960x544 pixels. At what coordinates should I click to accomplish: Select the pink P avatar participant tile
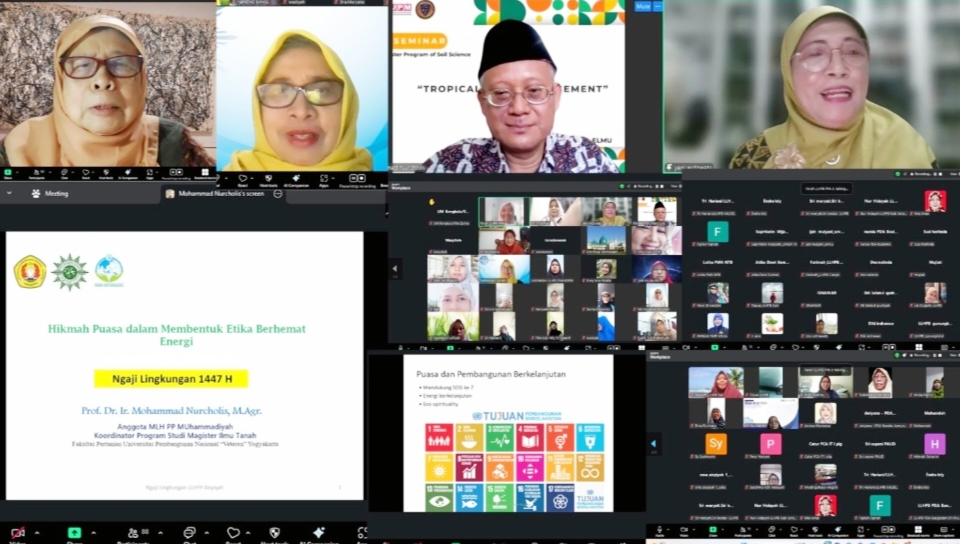point(770,444)
